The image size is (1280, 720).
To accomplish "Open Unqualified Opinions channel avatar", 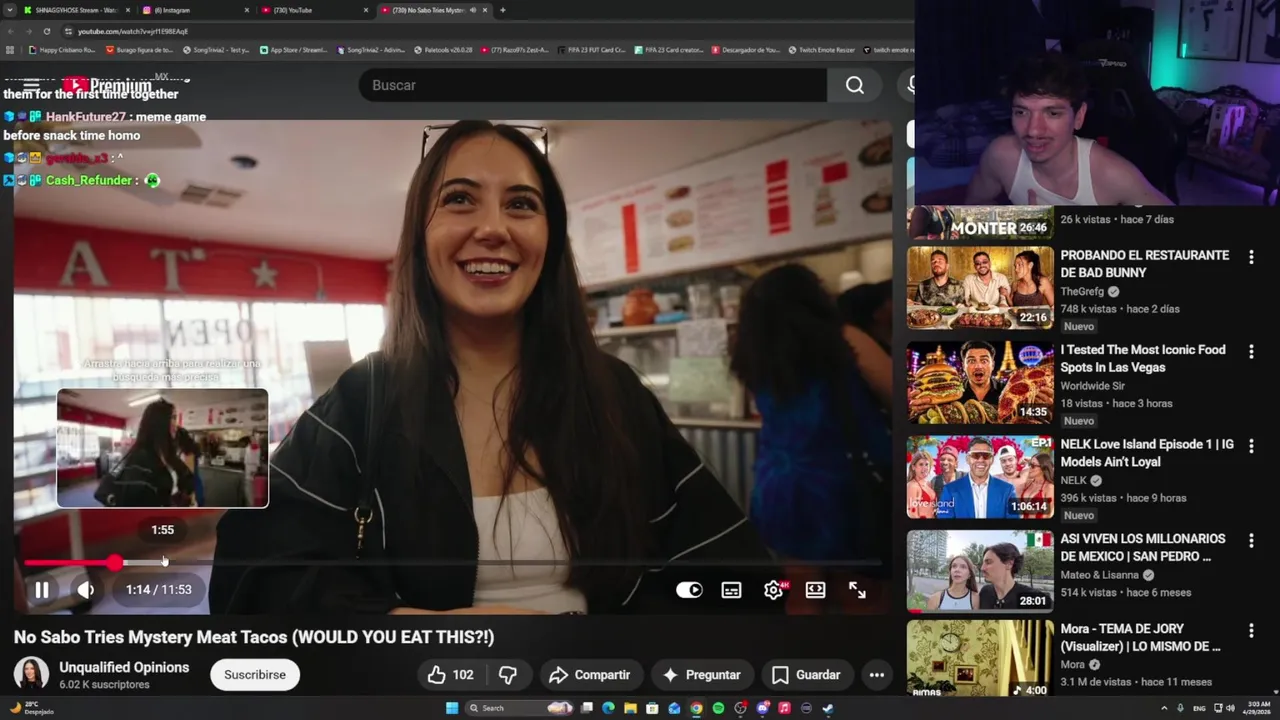I will pos(31,675).
